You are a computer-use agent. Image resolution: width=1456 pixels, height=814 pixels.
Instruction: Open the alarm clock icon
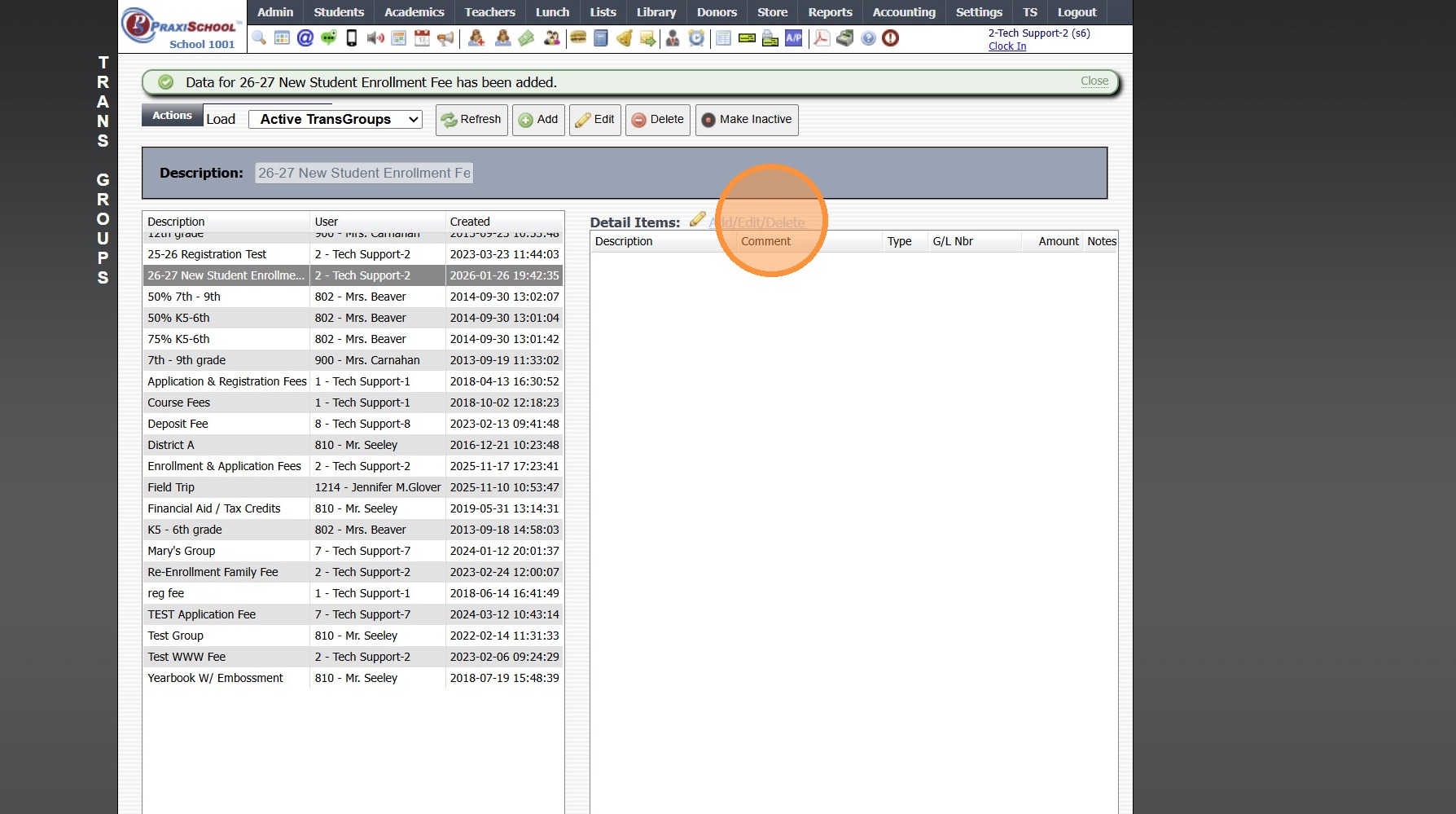696,38
